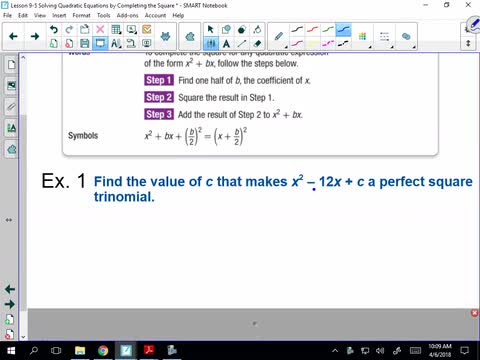
Task: Open Google Chrome from the taskbar
Action: [x=103, y=350]
